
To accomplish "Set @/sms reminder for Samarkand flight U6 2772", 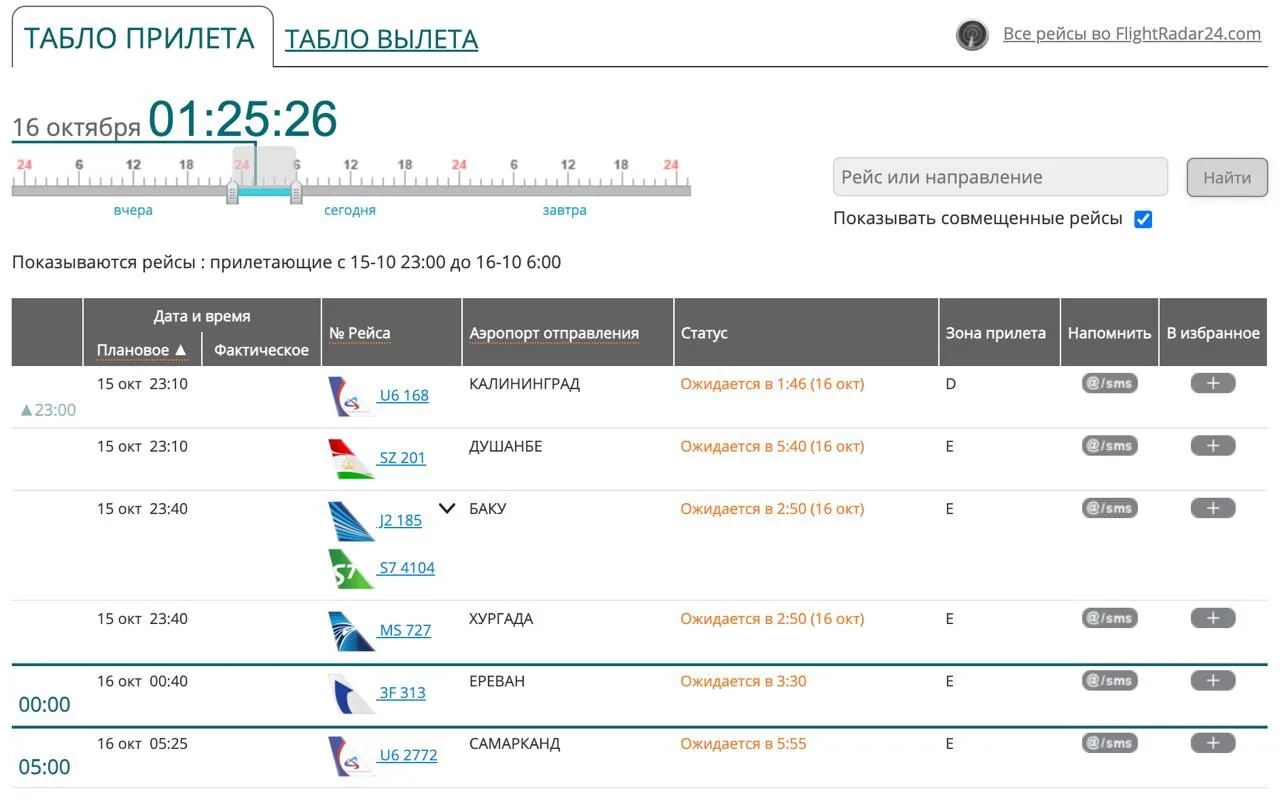I will click(x=1110, y=743).
